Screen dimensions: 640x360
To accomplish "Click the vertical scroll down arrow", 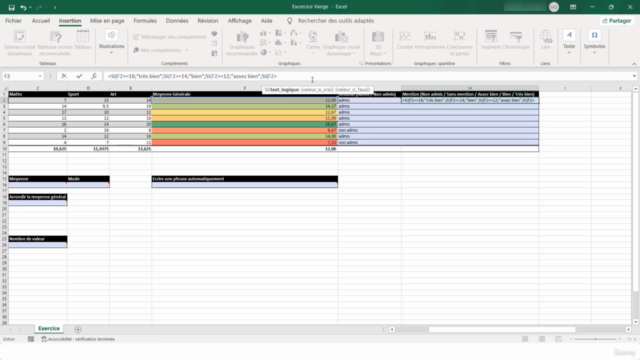I will [636, 322].
